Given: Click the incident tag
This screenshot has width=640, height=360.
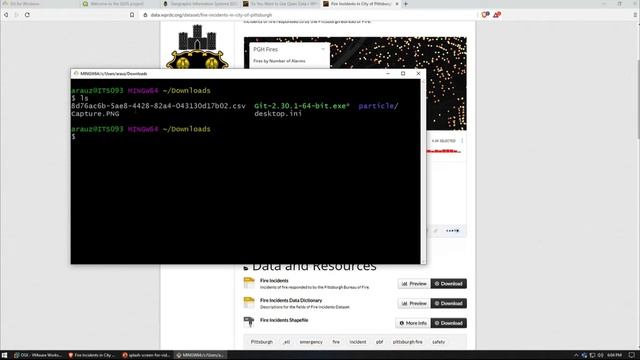Looking at the screenshot, I should [358, 342].
